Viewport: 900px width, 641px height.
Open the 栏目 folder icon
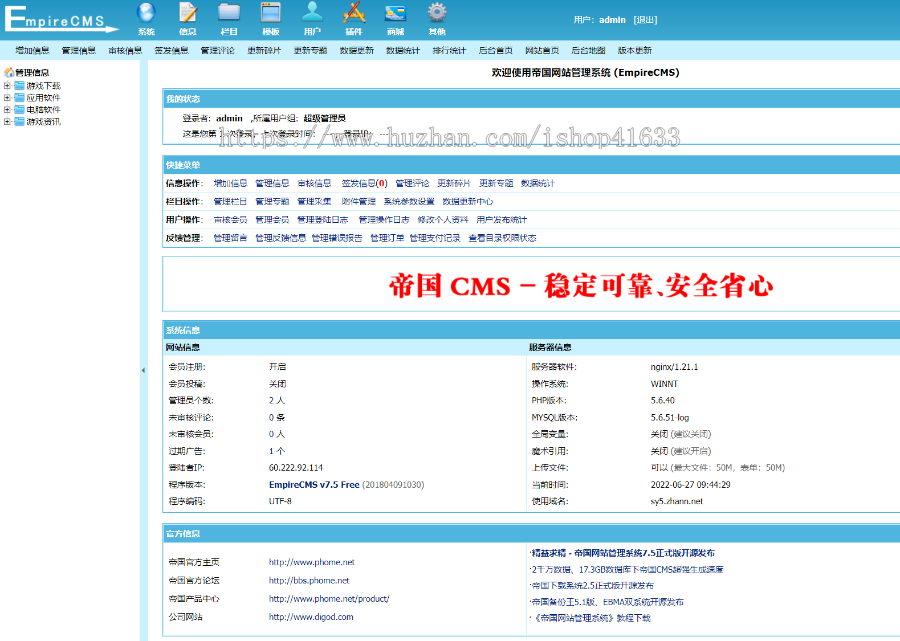(x=229, y=13)
